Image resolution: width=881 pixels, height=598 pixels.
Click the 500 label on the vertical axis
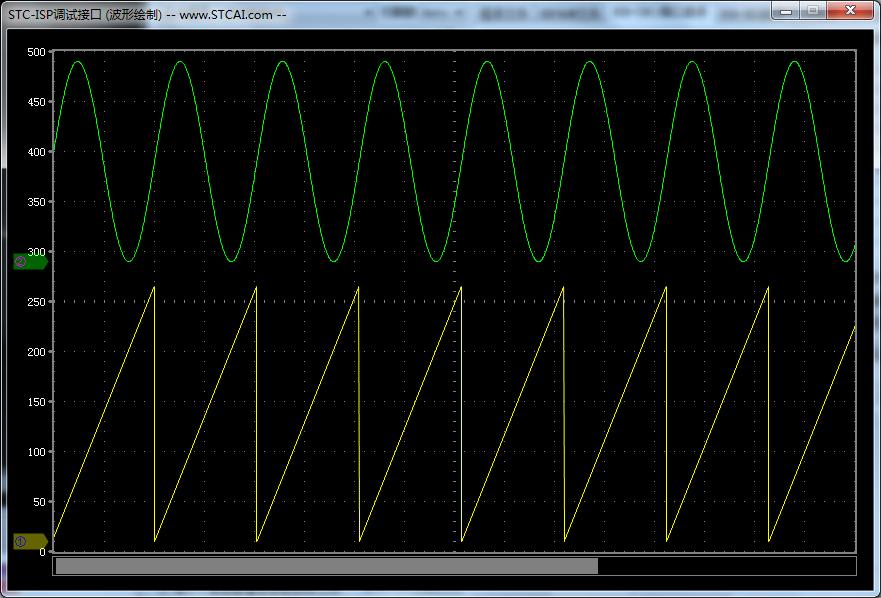click(37, 52)
